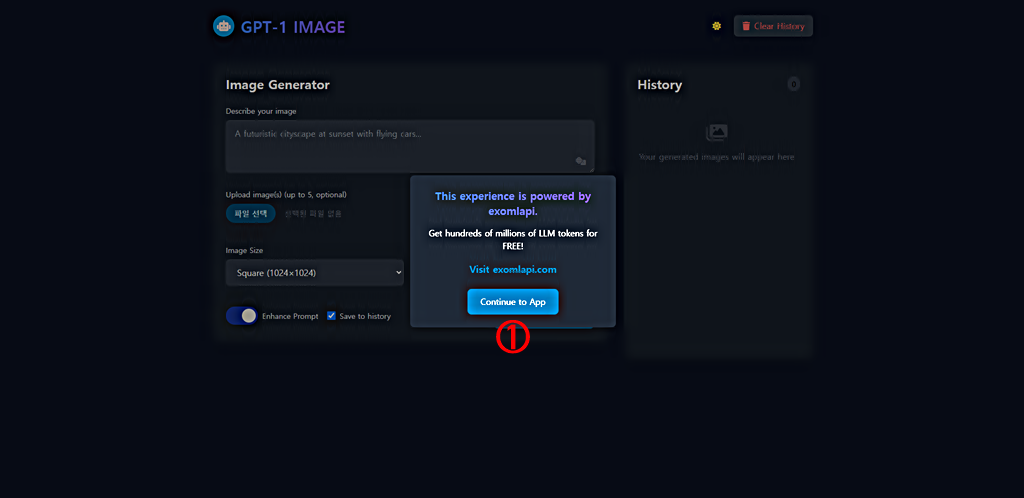Image resolution: width=1024 pixels, height=498 pixels.
Task: Click the GPT-1 IMAGE title
Action: (293, 27)
